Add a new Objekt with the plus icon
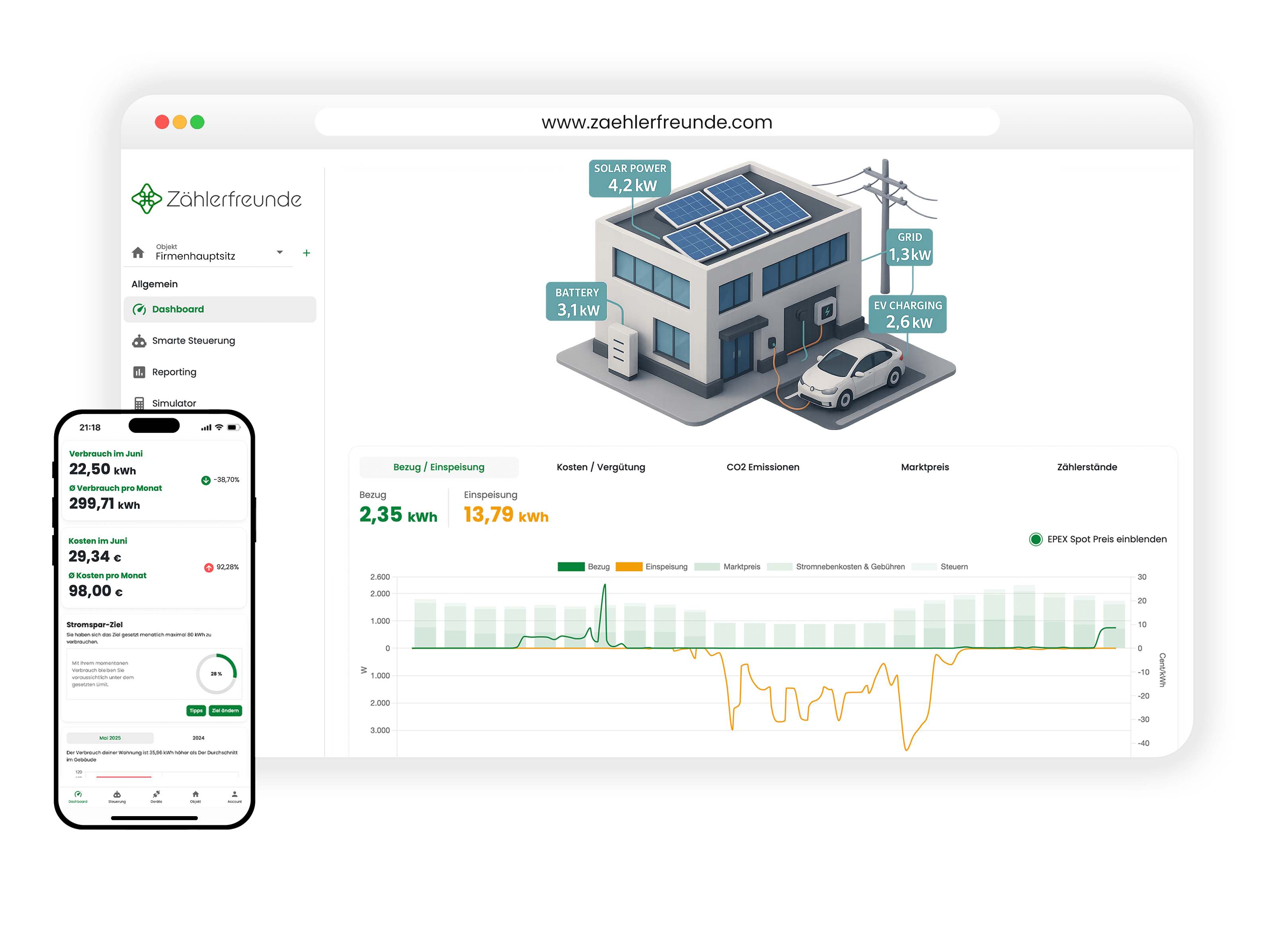The height and width of the screenshot is (930, 1288). [x=306, y=253]
